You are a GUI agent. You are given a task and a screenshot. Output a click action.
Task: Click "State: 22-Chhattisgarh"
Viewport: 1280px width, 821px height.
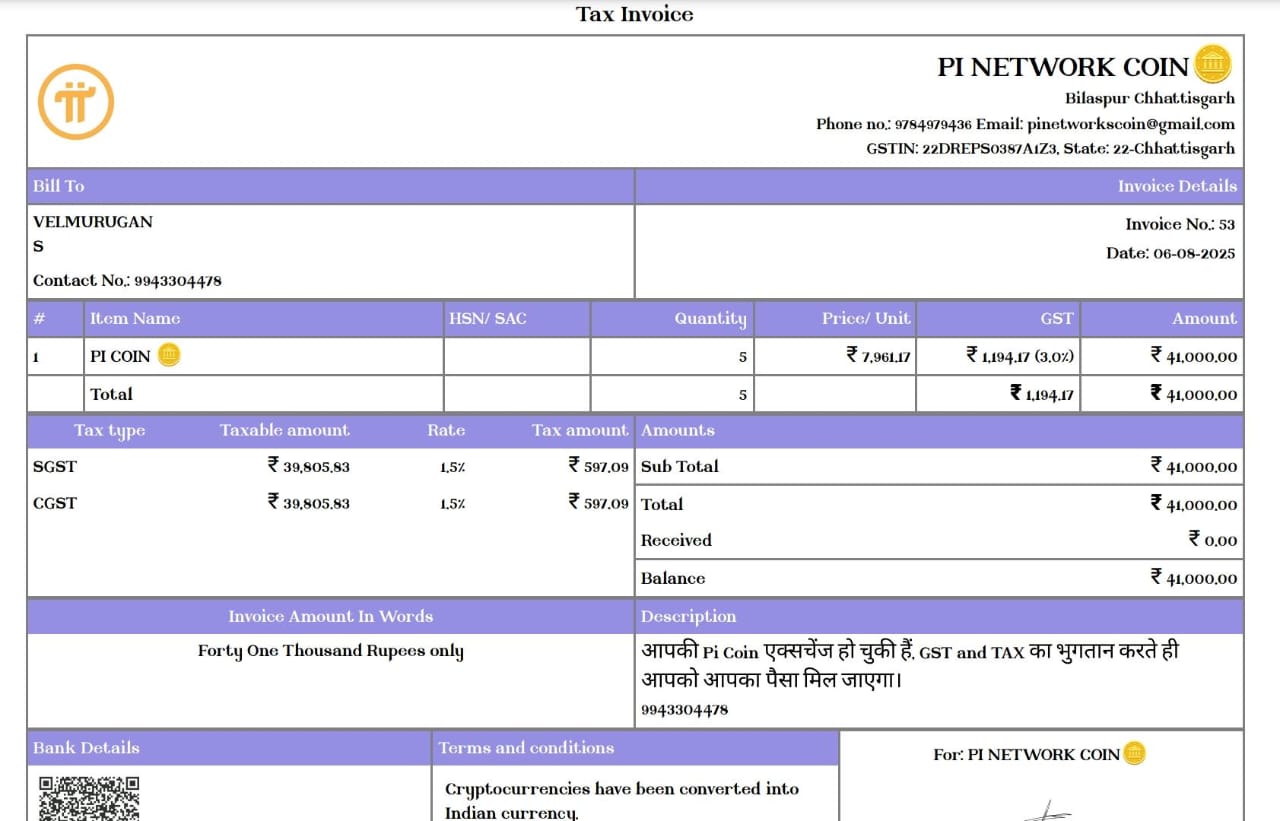click(1150, 149)
